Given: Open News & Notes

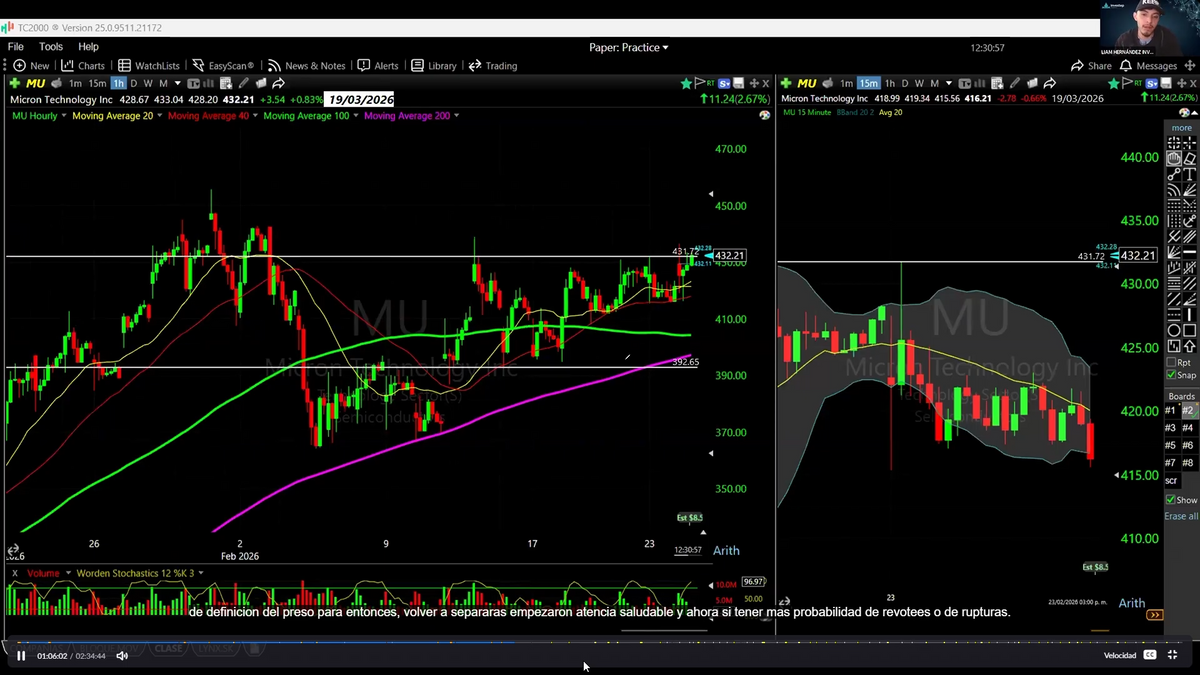Looking at the screenshot, I should [307, 66].
